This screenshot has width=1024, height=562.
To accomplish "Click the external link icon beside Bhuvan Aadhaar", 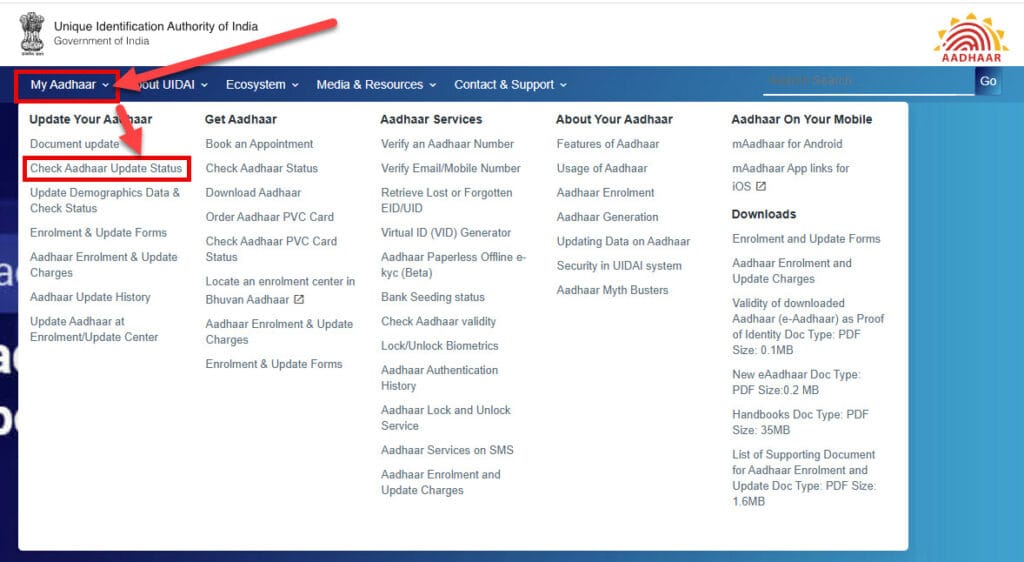I will click(x=299, y=300).
